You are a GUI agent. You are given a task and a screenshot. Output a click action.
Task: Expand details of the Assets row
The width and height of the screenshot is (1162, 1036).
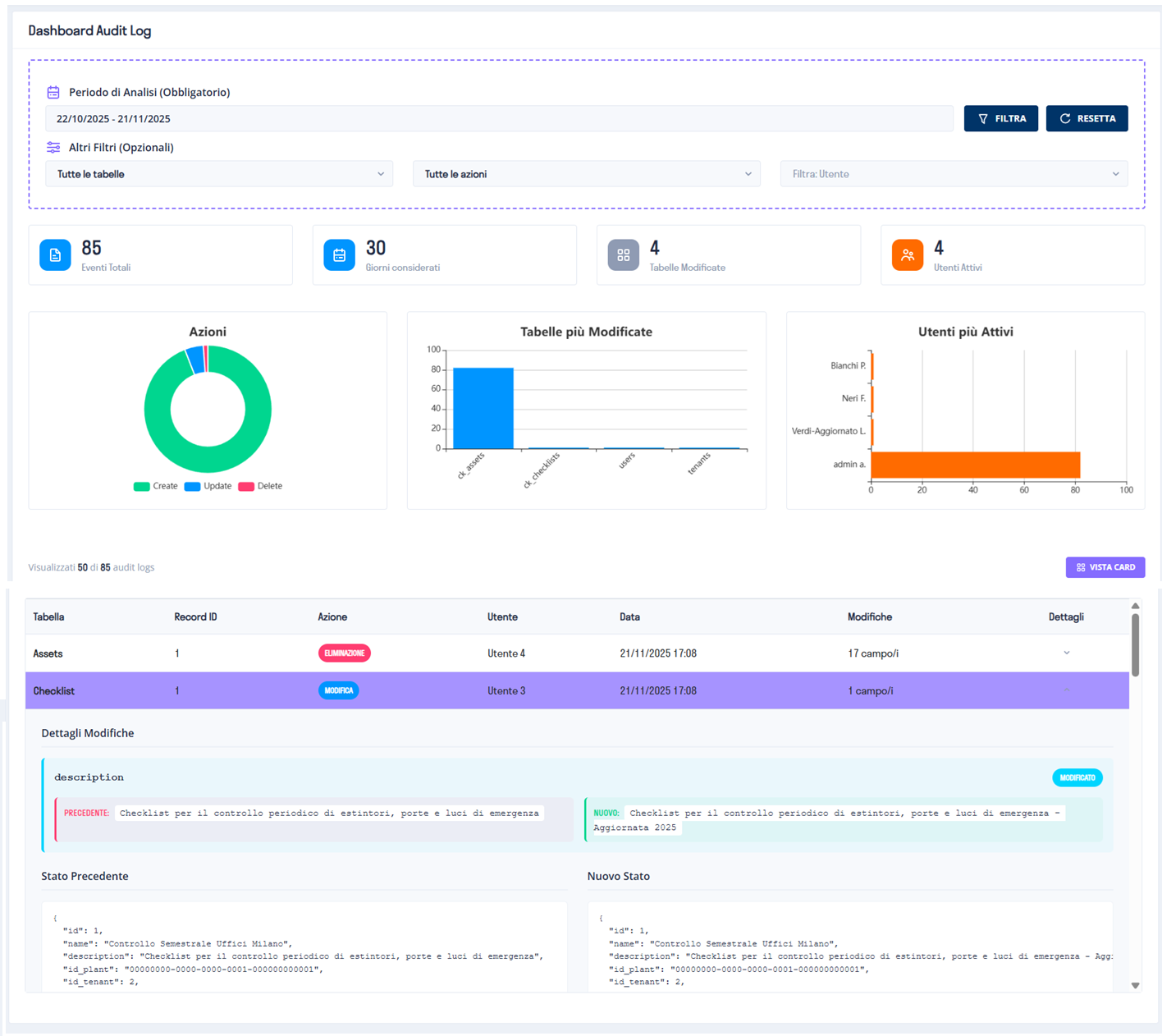pos(1066,653)
